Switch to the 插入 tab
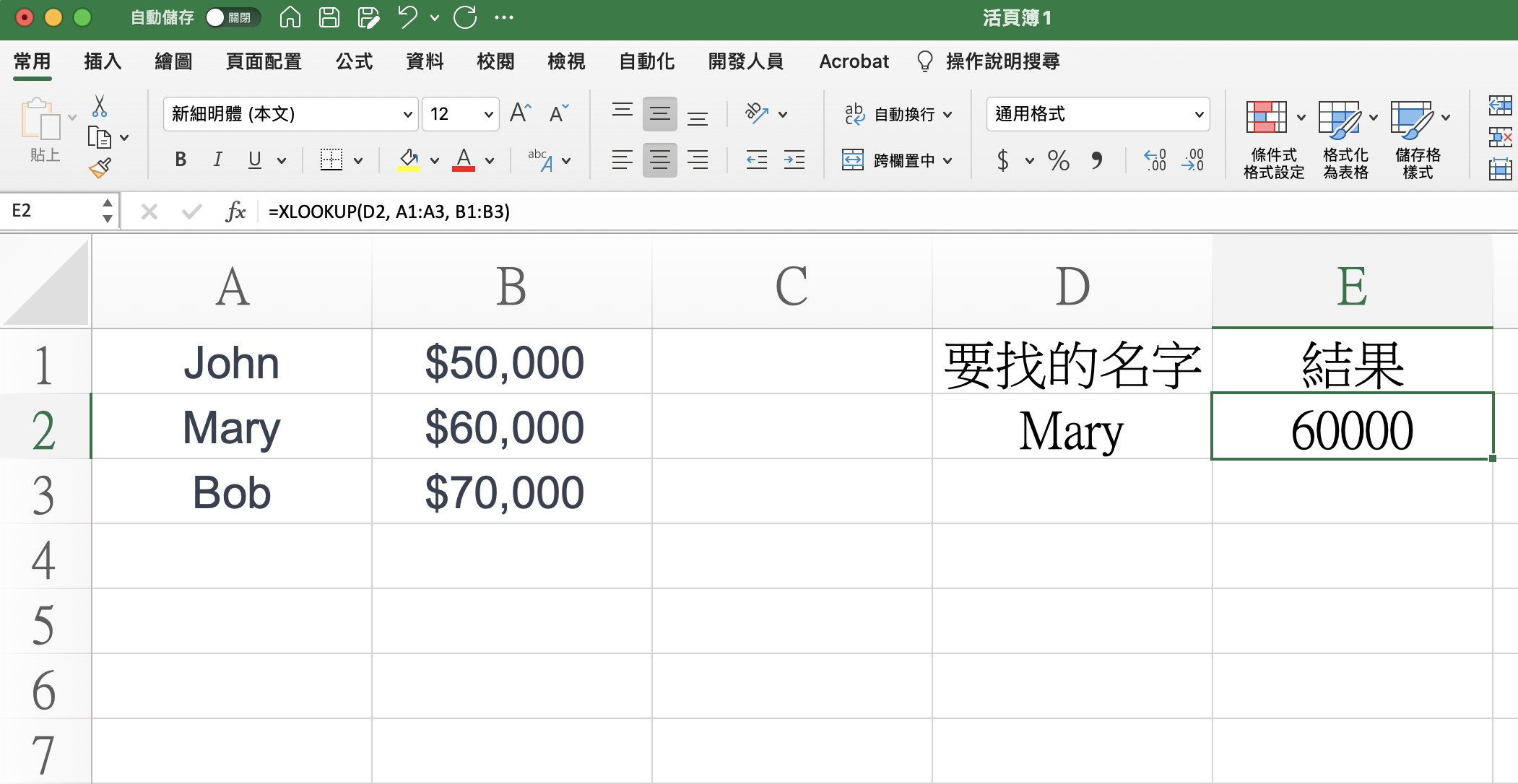The width and height of the screenshot is (1518, 784). [103, 61]
